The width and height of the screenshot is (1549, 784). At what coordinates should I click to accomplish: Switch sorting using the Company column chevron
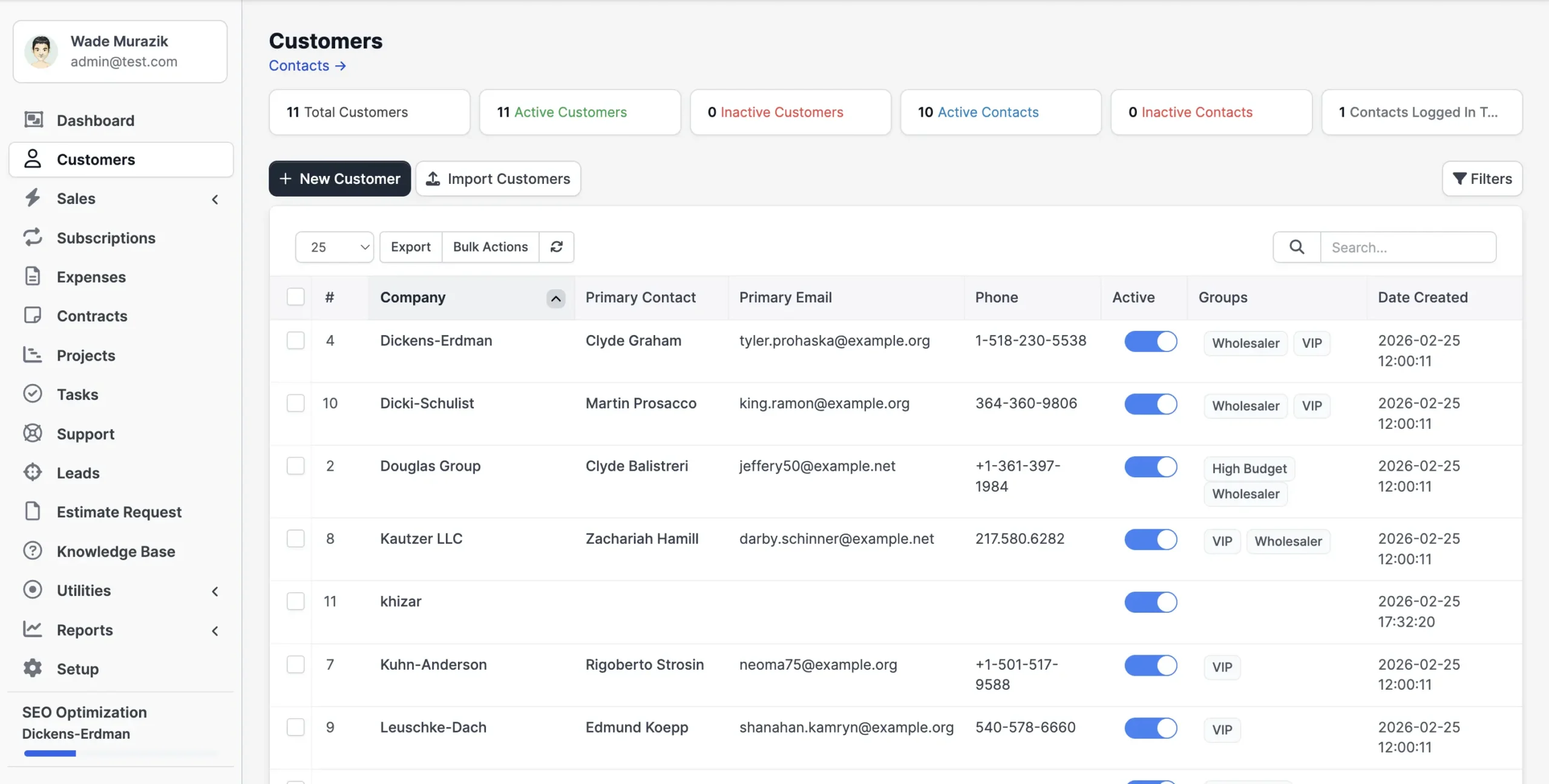pyautogui.click(x=555, y=298)
